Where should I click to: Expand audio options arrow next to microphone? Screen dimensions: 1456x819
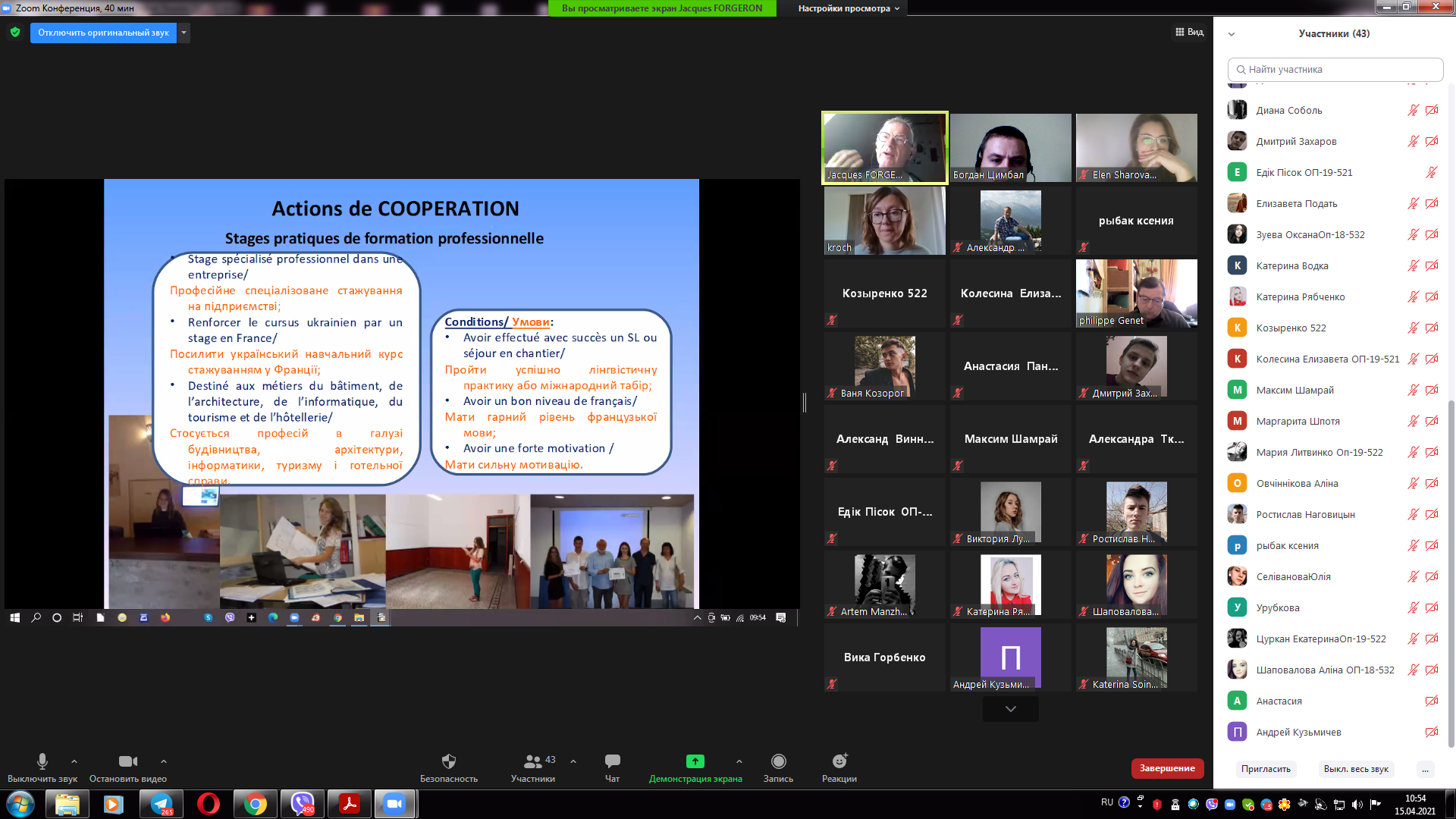(x=74, y=761)
